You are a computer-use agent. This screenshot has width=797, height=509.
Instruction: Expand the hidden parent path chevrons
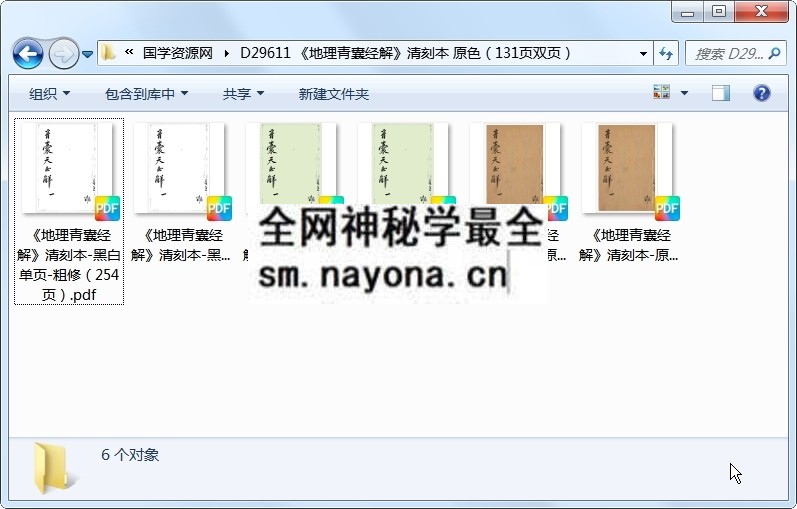tap(129, 52)
